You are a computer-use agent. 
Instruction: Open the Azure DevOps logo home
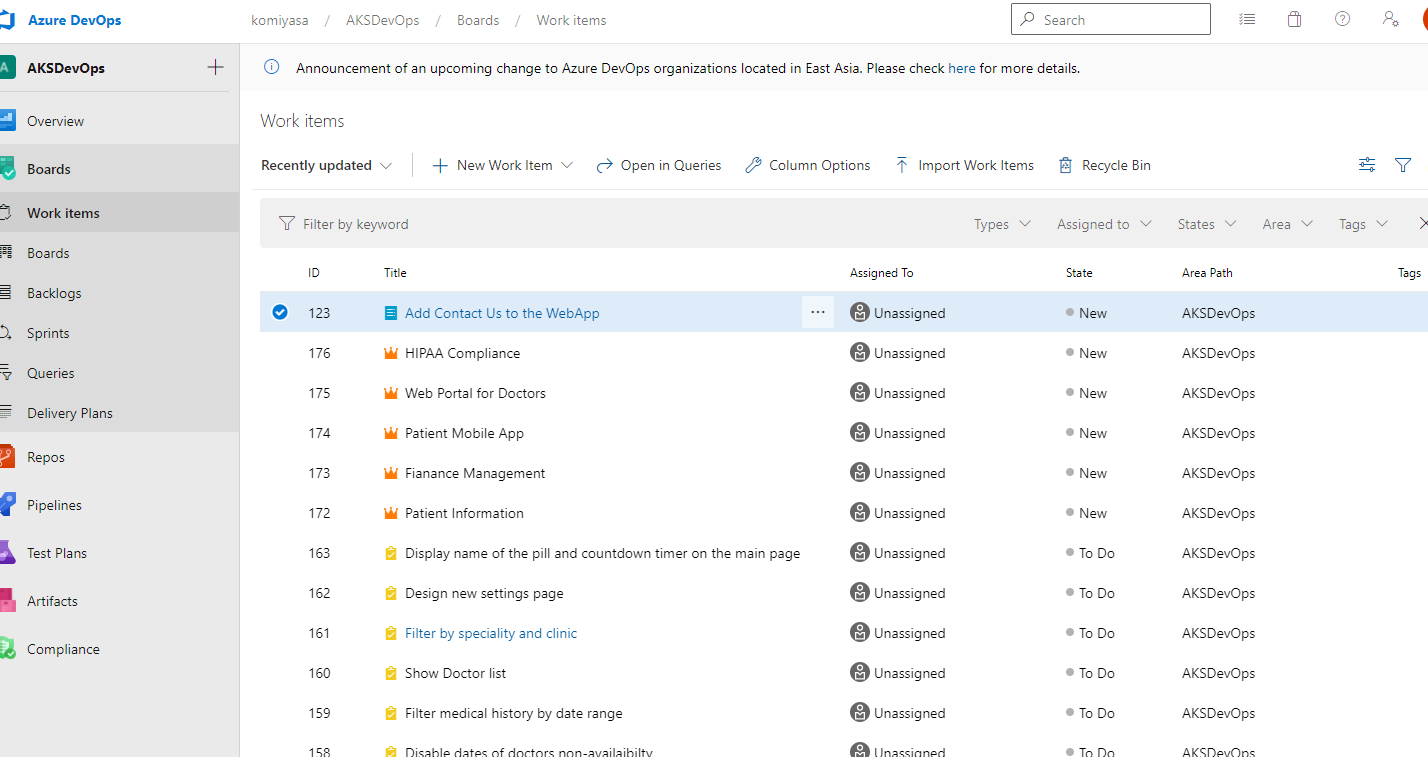[x=61, y=20]
